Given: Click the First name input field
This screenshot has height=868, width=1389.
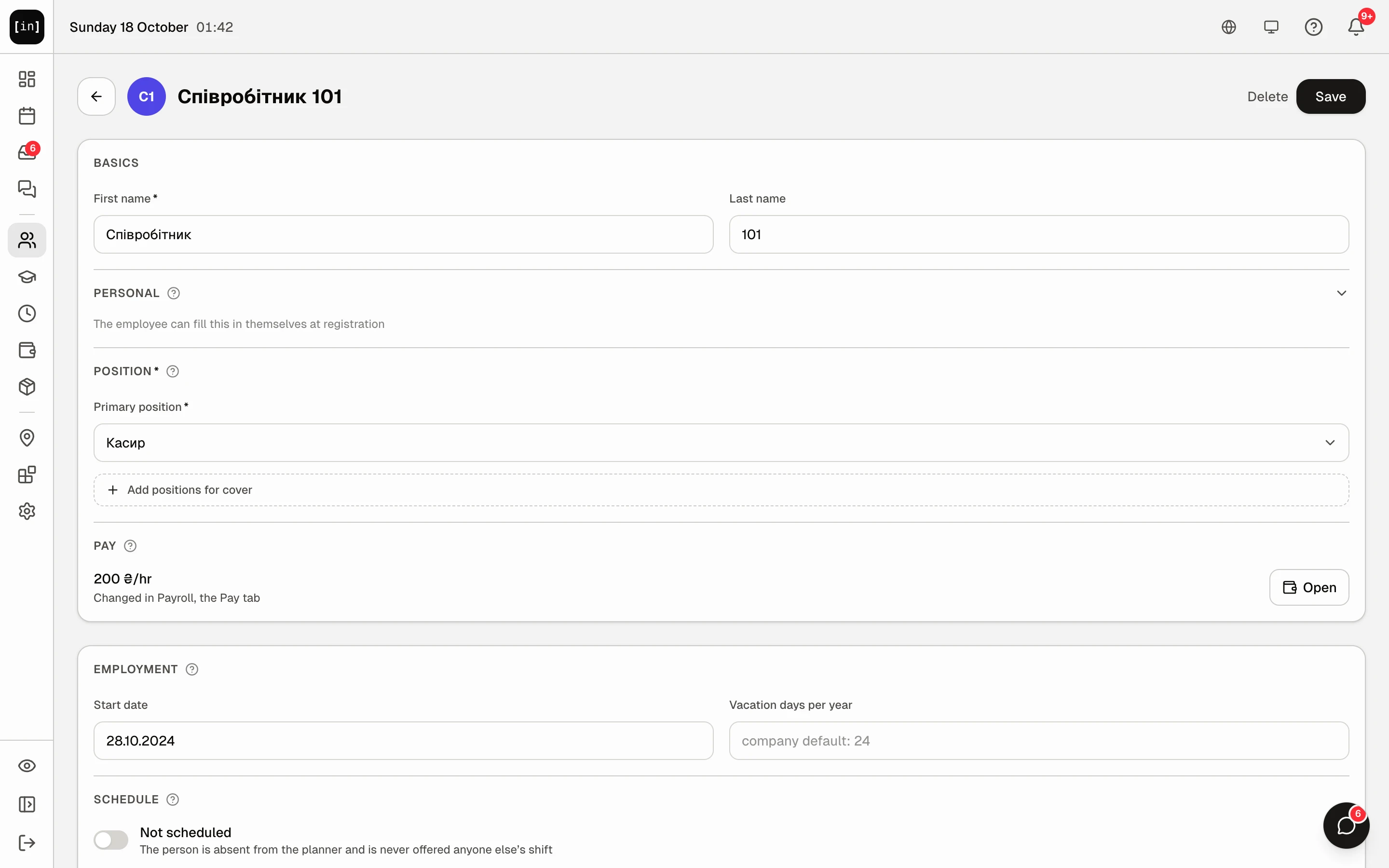Looking at the screenshot, I should [x=404, y=234].
